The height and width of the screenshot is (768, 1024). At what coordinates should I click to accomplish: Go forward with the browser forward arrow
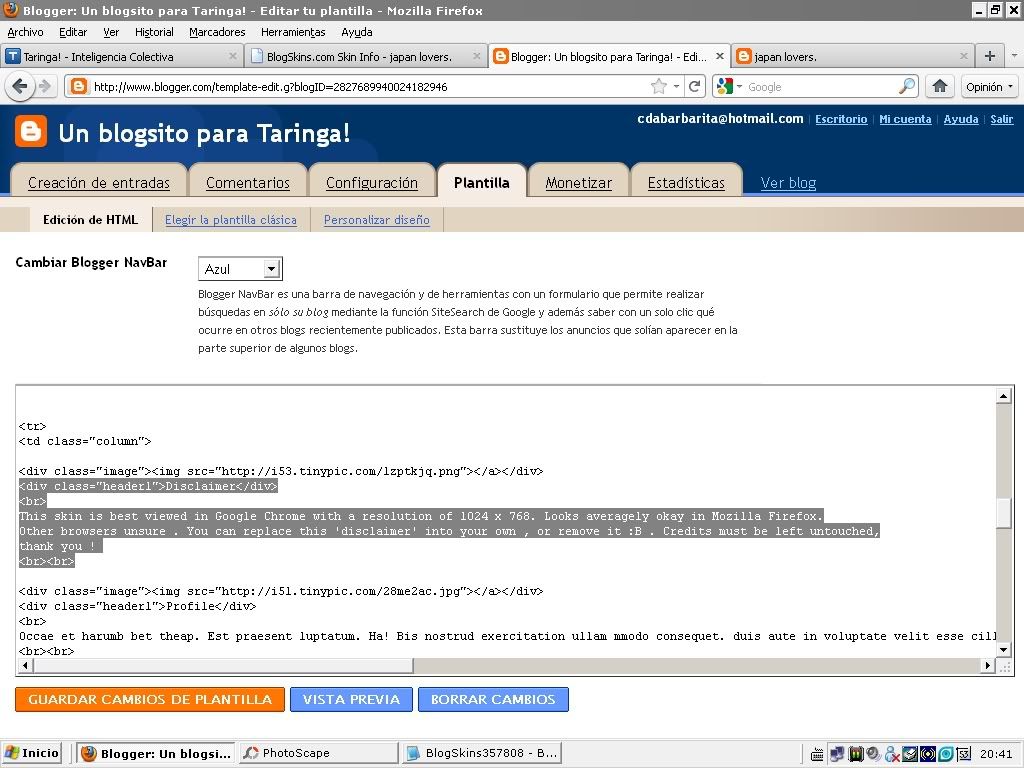[x=45, y=86]
